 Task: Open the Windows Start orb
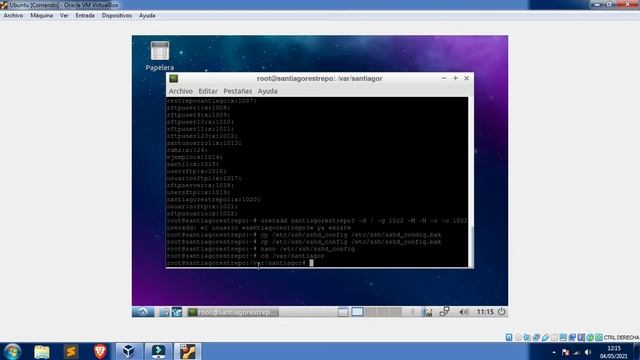[x=12, y=351]
